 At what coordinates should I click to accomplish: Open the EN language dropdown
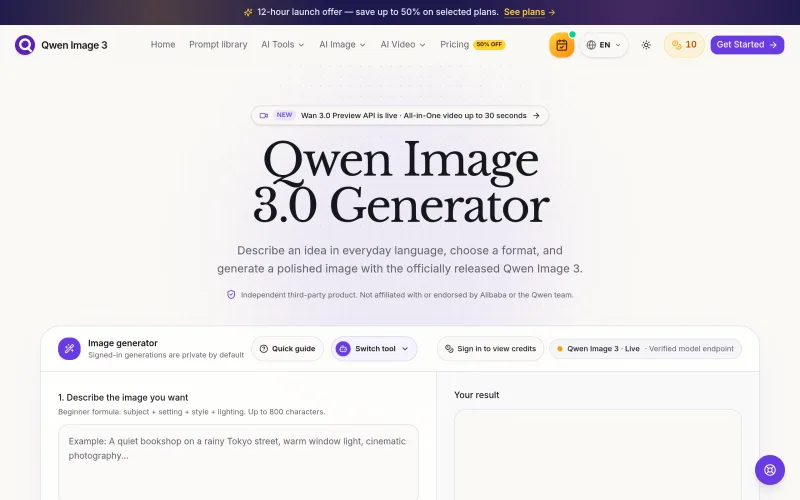pos(604,45)
